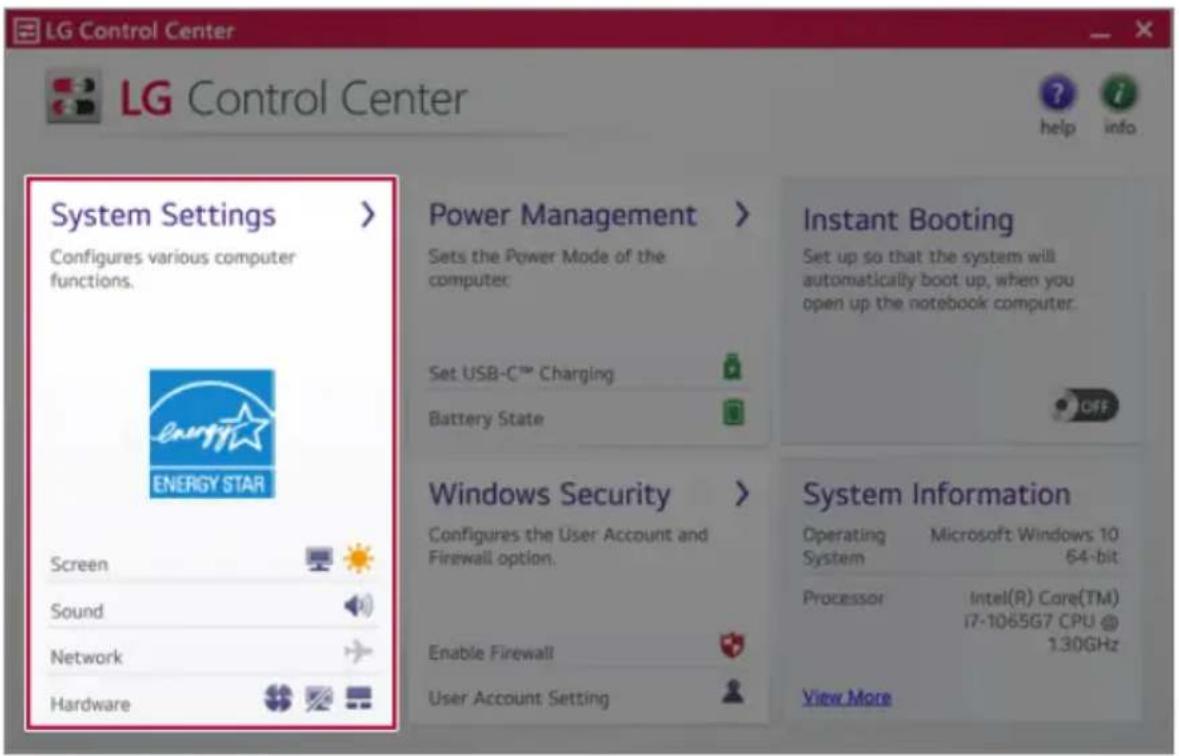Select User Account Setting text
The height and width of the screenshot is (756, 1179).
(x=519, y=698)
